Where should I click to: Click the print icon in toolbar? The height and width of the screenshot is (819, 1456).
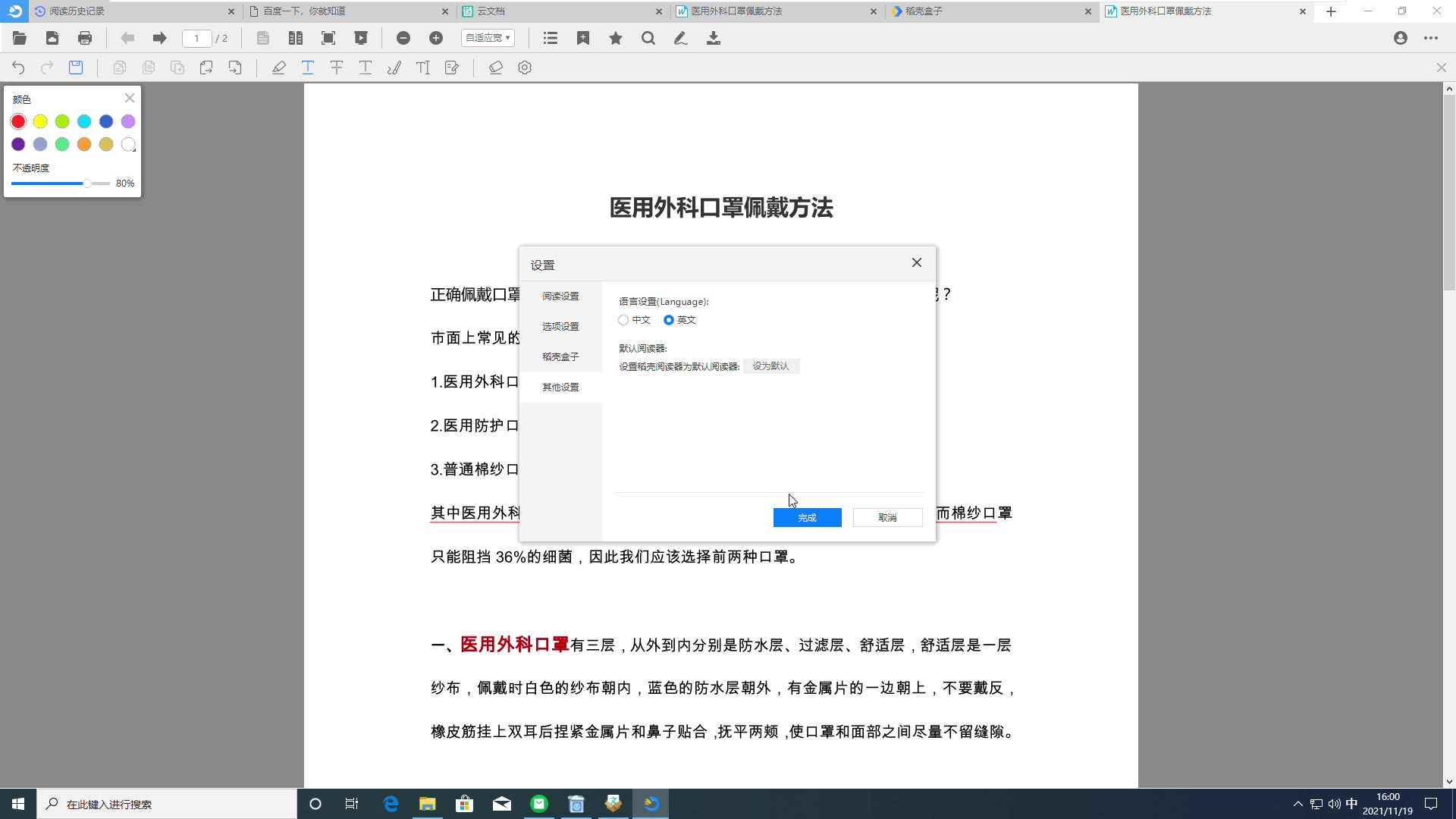click(85, 38)
